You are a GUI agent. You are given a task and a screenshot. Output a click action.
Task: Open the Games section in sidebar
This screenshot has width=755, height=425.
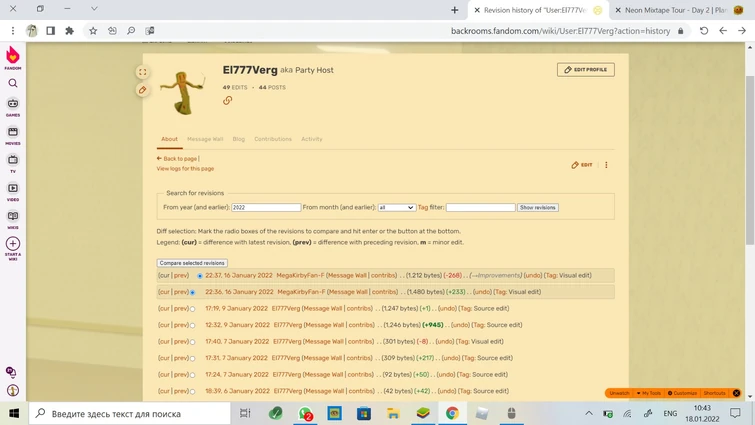pos(13,107)
